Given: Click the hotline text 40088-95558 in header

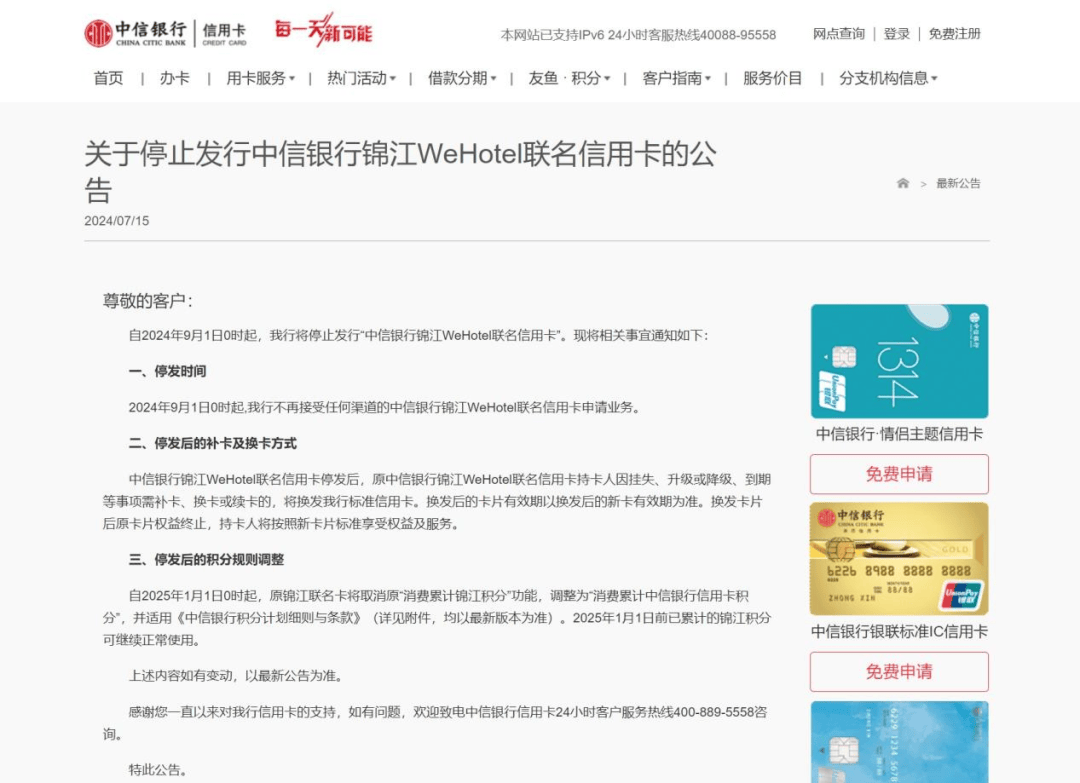Looking at the screenshot, I should click(738, 34).
